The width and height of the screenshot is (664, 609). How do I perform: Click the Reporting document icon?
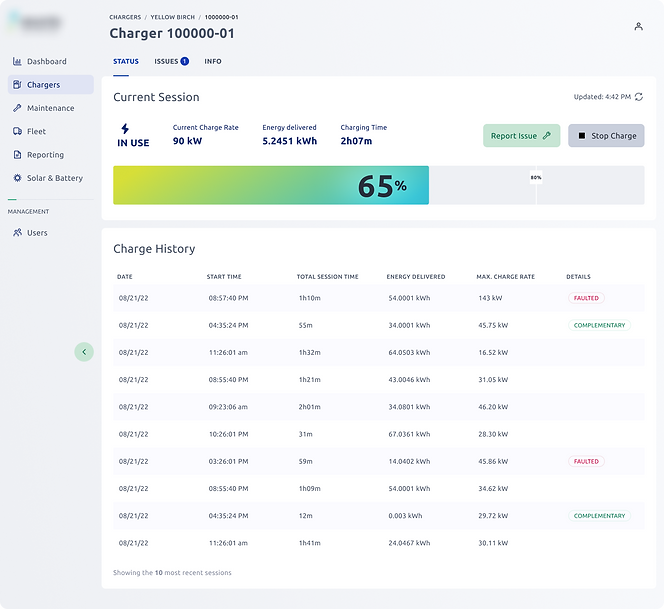coord(17,155)
